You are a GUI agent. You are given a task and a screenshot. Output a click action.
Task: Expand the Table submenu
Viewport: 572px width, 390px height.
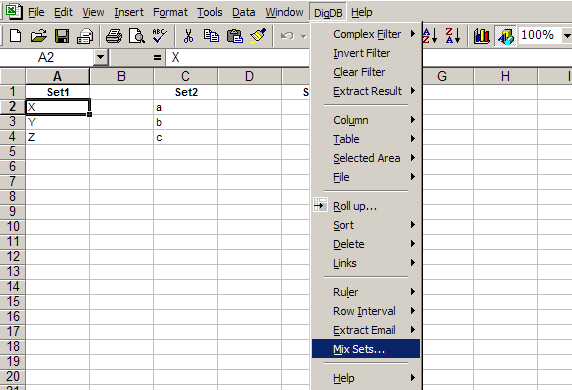[366, 139]
